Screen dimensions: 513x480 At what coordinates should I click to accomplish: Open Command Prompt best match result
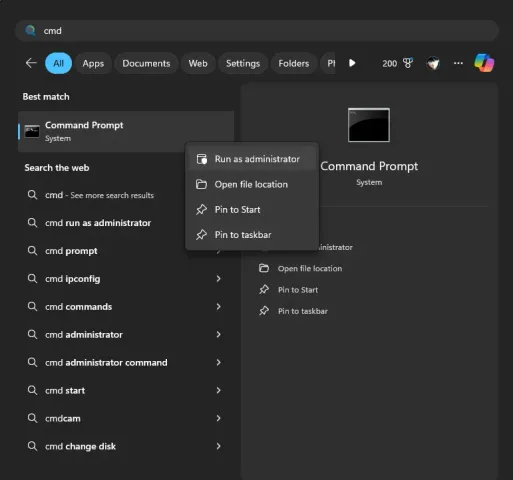[x=126, y=131]
